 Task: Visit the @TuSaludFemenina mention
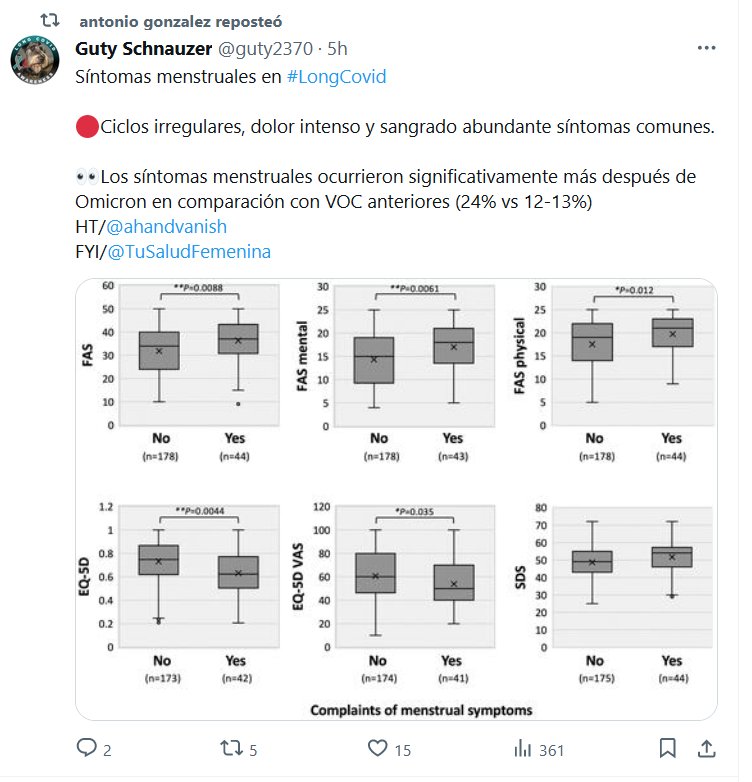tap(190, 252)
